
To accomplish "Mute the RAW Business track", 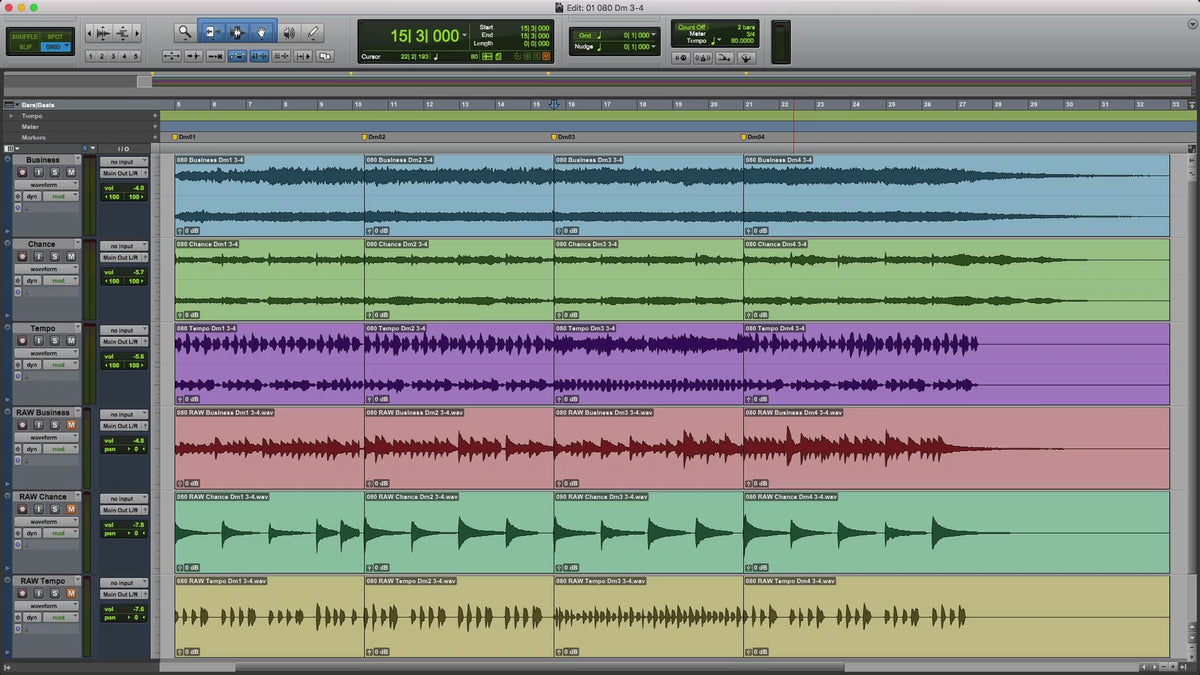I will (71, 425).
